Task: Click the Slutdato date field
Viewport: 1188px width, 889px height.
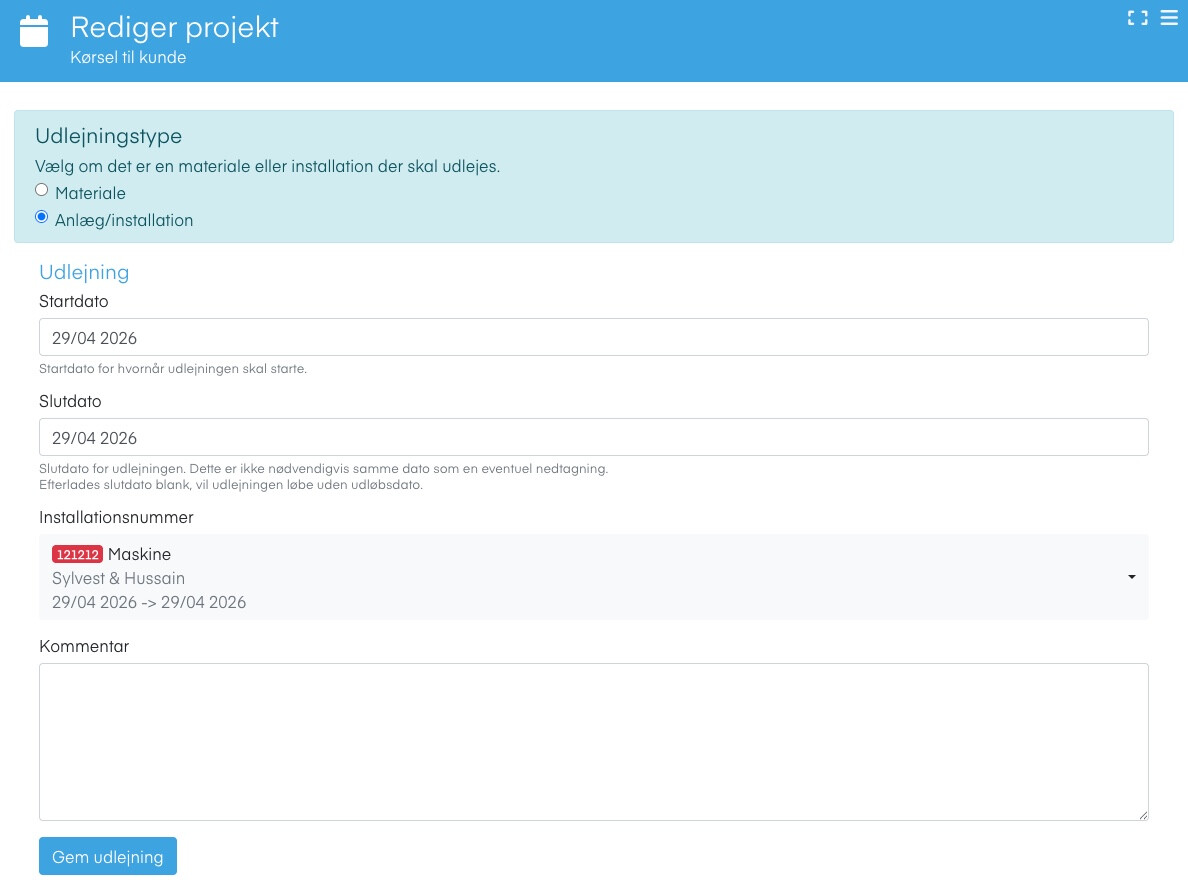Action: [x=593, y=437]
